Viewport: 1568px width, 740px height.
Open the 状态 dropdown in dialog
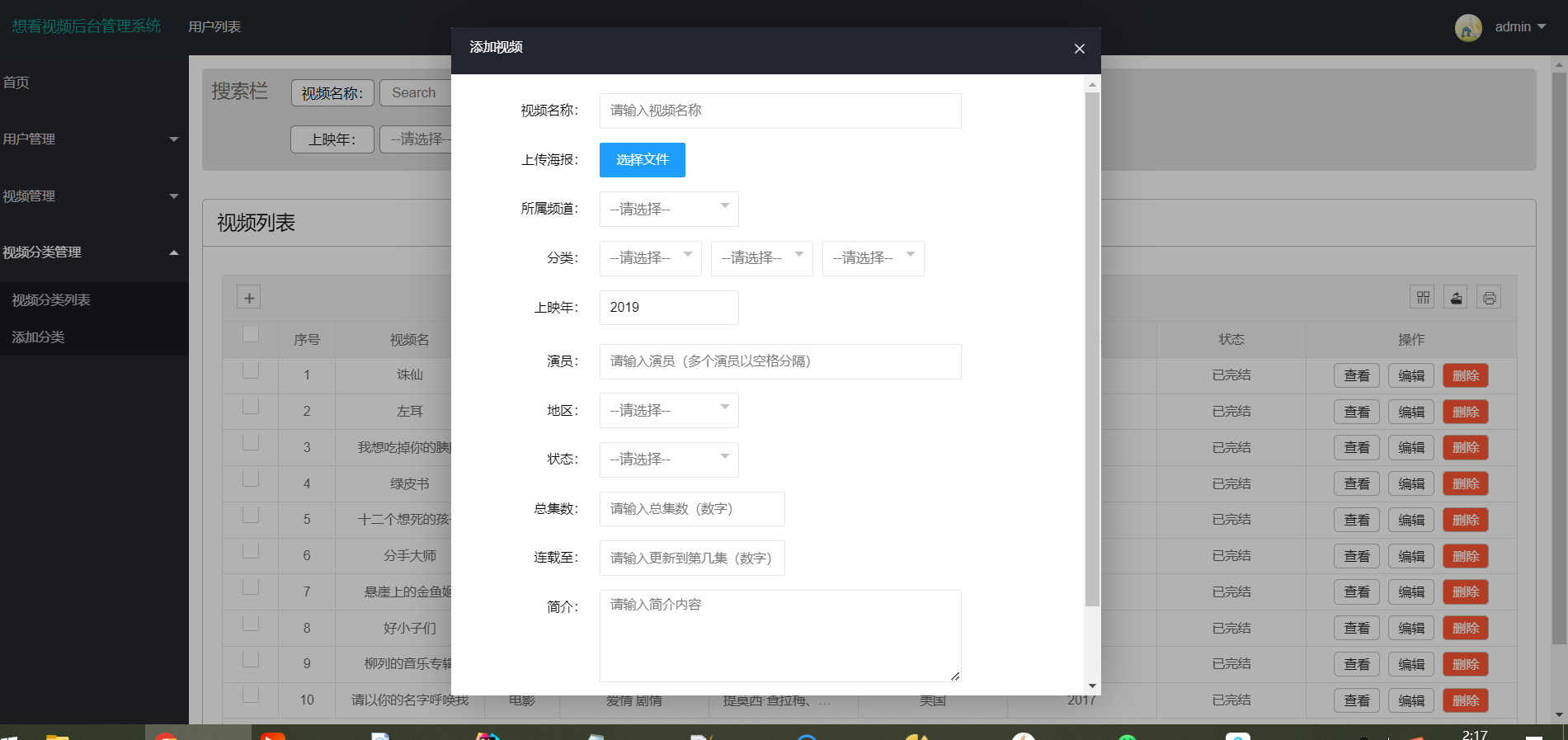[669, 460]
